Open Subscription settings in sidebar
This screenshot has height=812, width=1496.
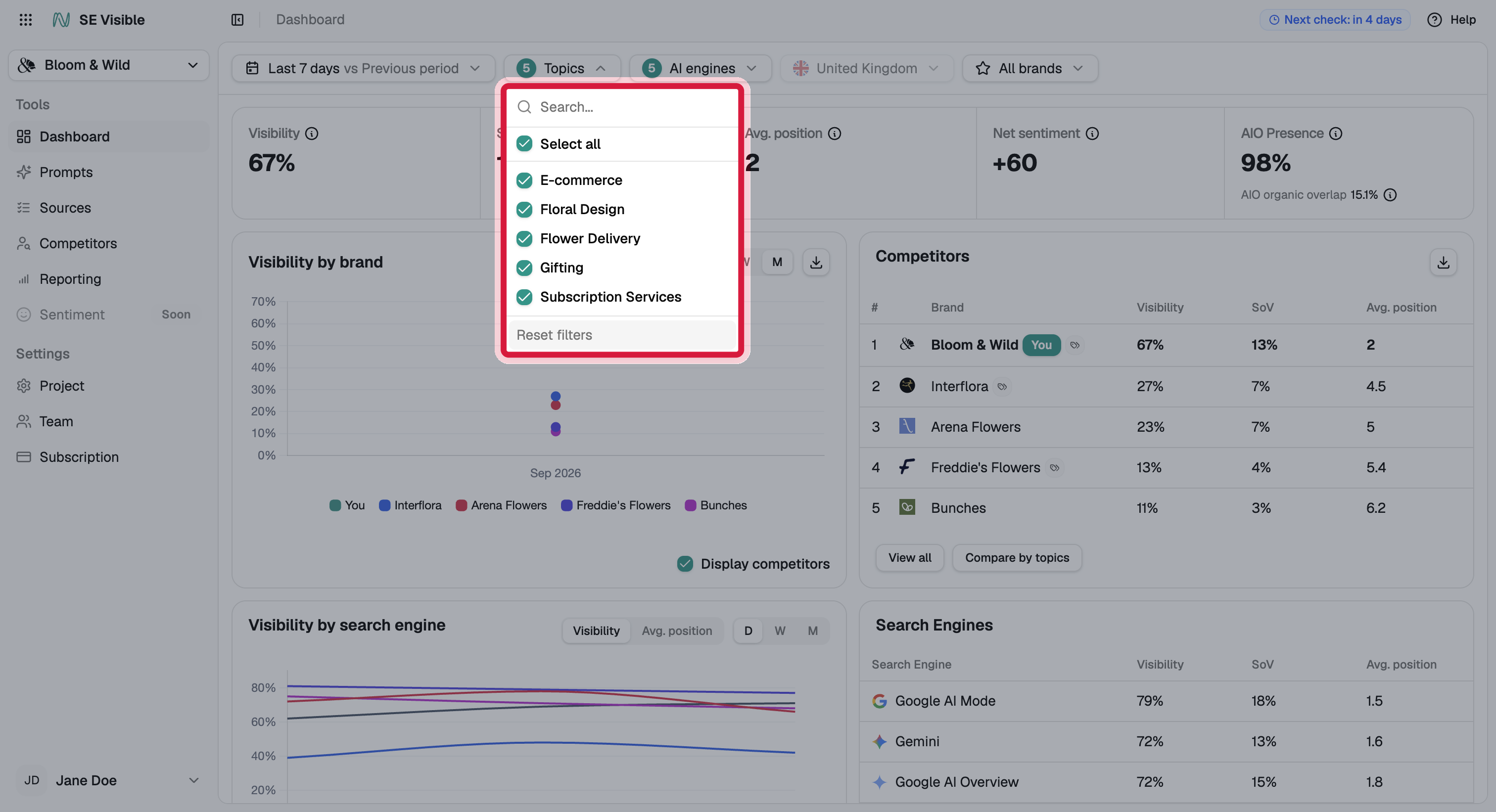[x=109, y=457]
